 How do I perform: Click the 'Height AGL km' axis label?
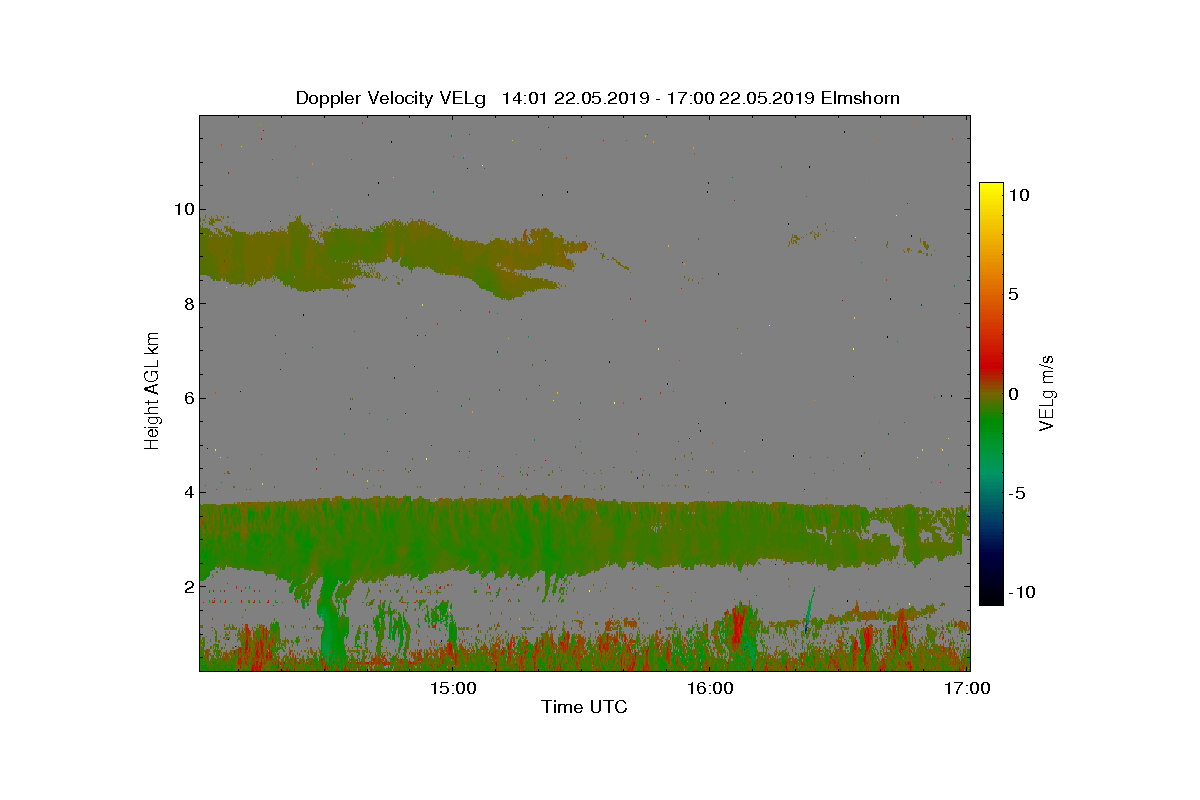point(152,391)
